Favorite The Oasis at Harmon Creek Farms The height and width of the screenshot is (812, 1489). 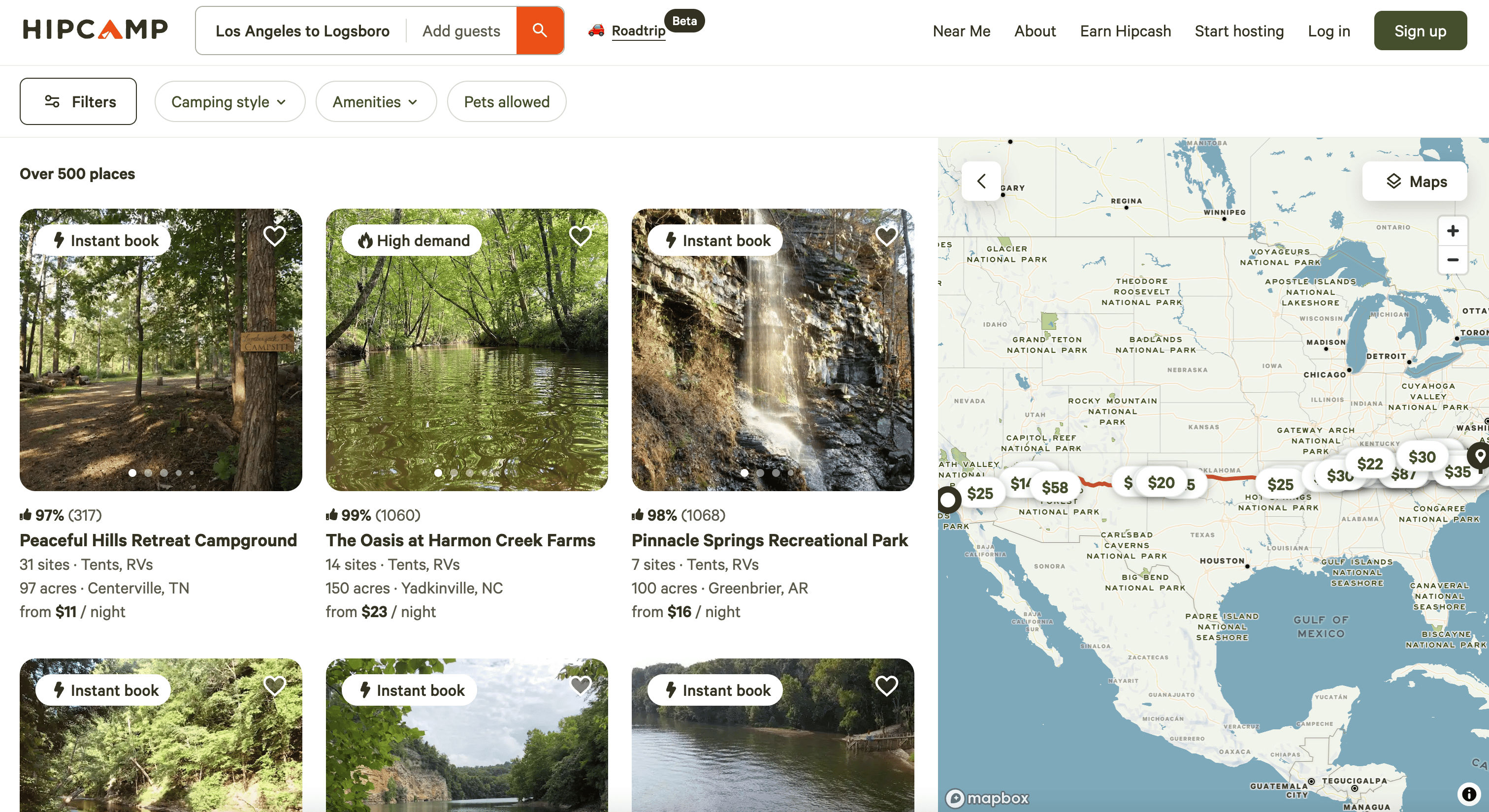point(581,236)
